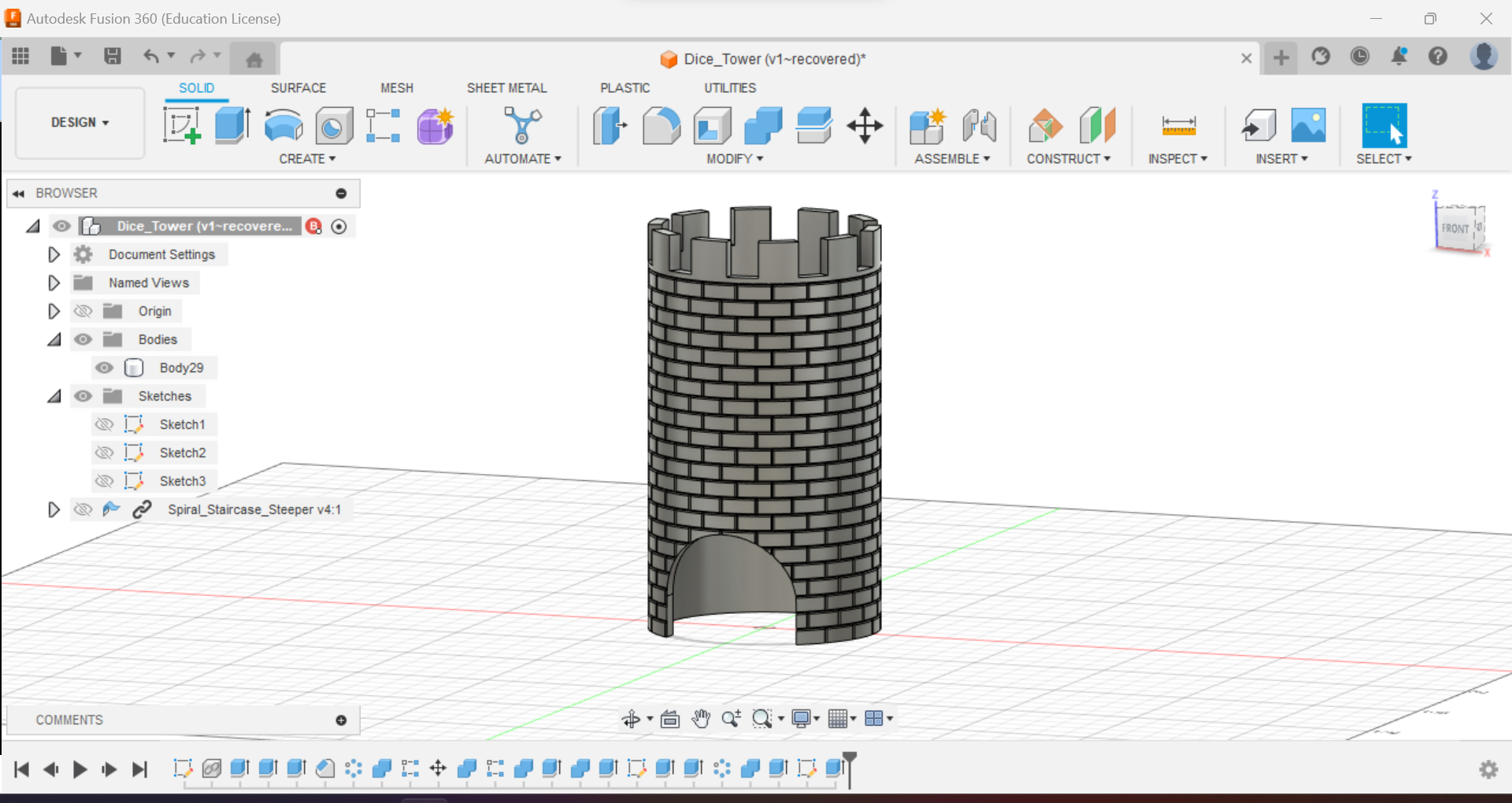Expand the Named Views folder
This screenshot has width=1512, height=803.
(54, 283)
